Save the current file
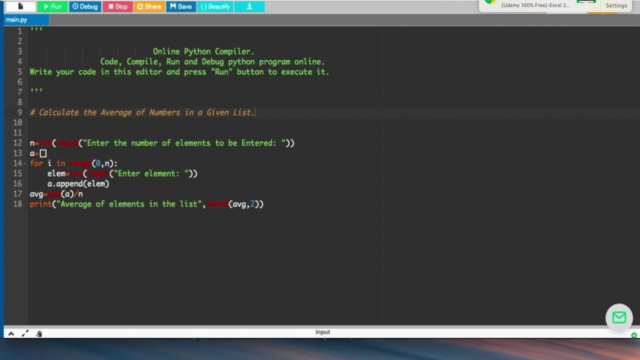 click(181, 7)
